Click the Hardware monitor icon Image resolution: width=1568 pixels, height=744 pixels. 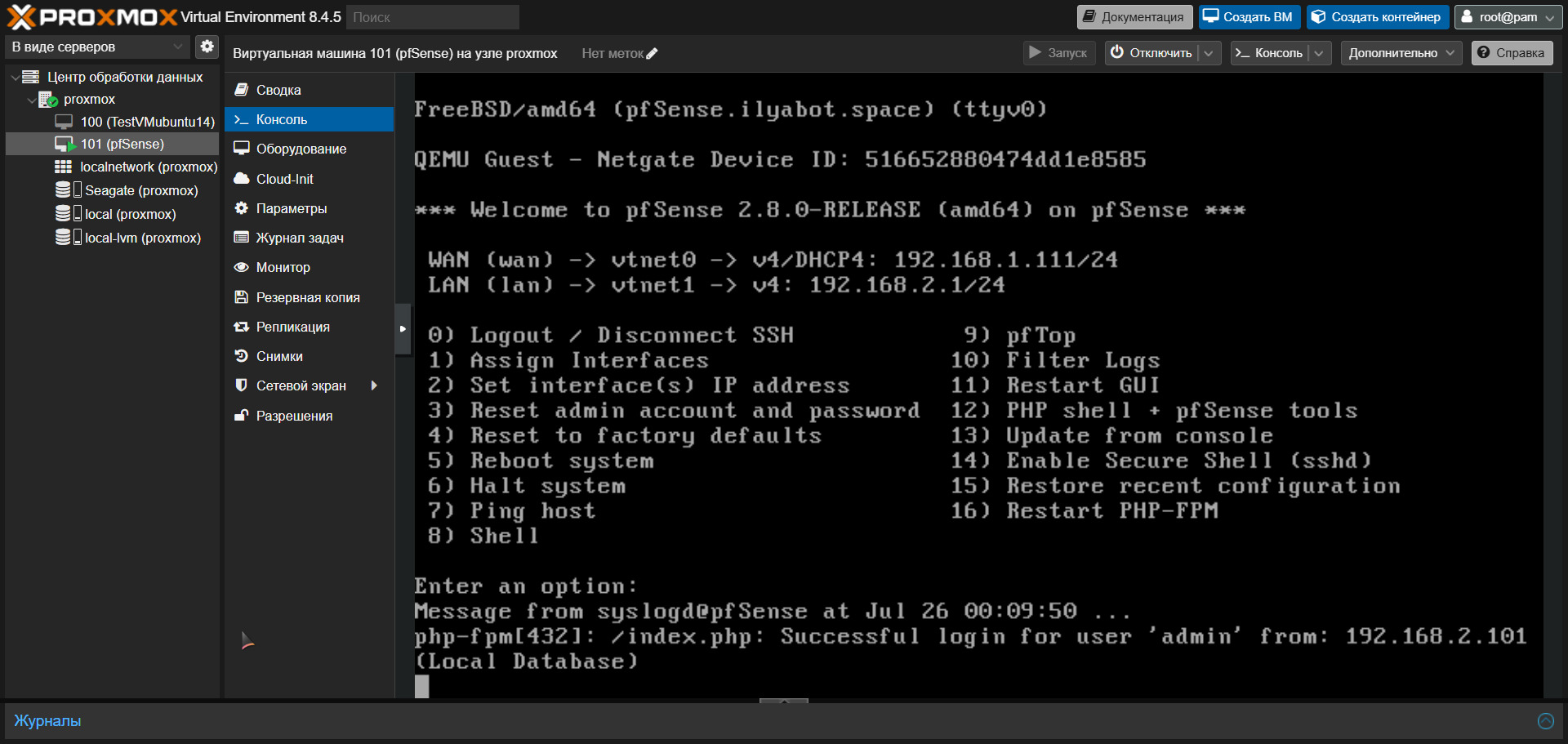[242, 149]
